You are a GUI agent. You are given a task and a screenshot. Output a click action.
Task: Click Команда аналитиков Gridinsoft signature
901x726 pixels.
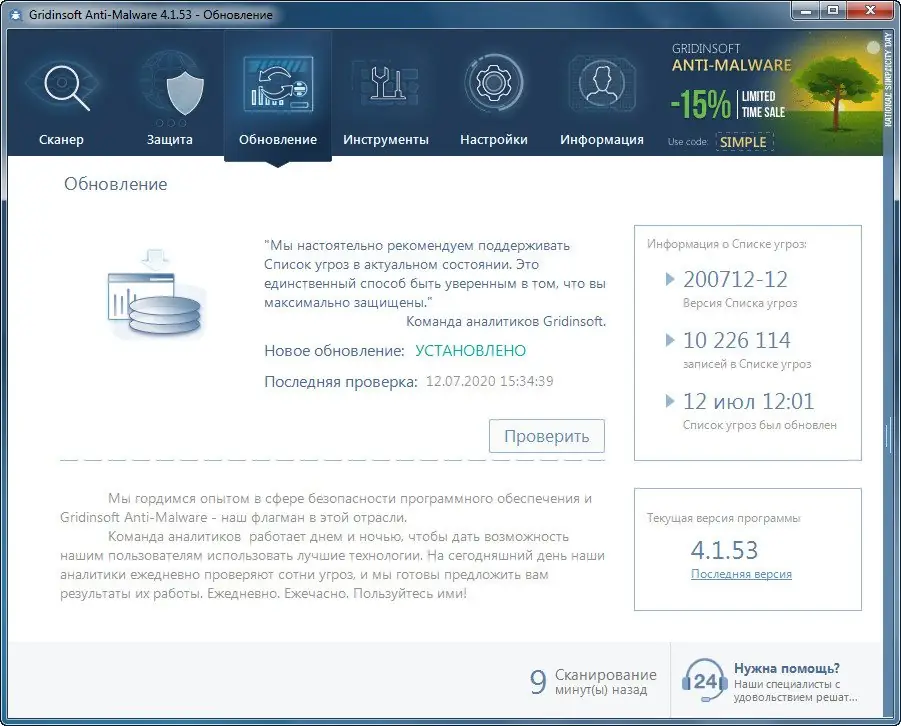(506, 321)
